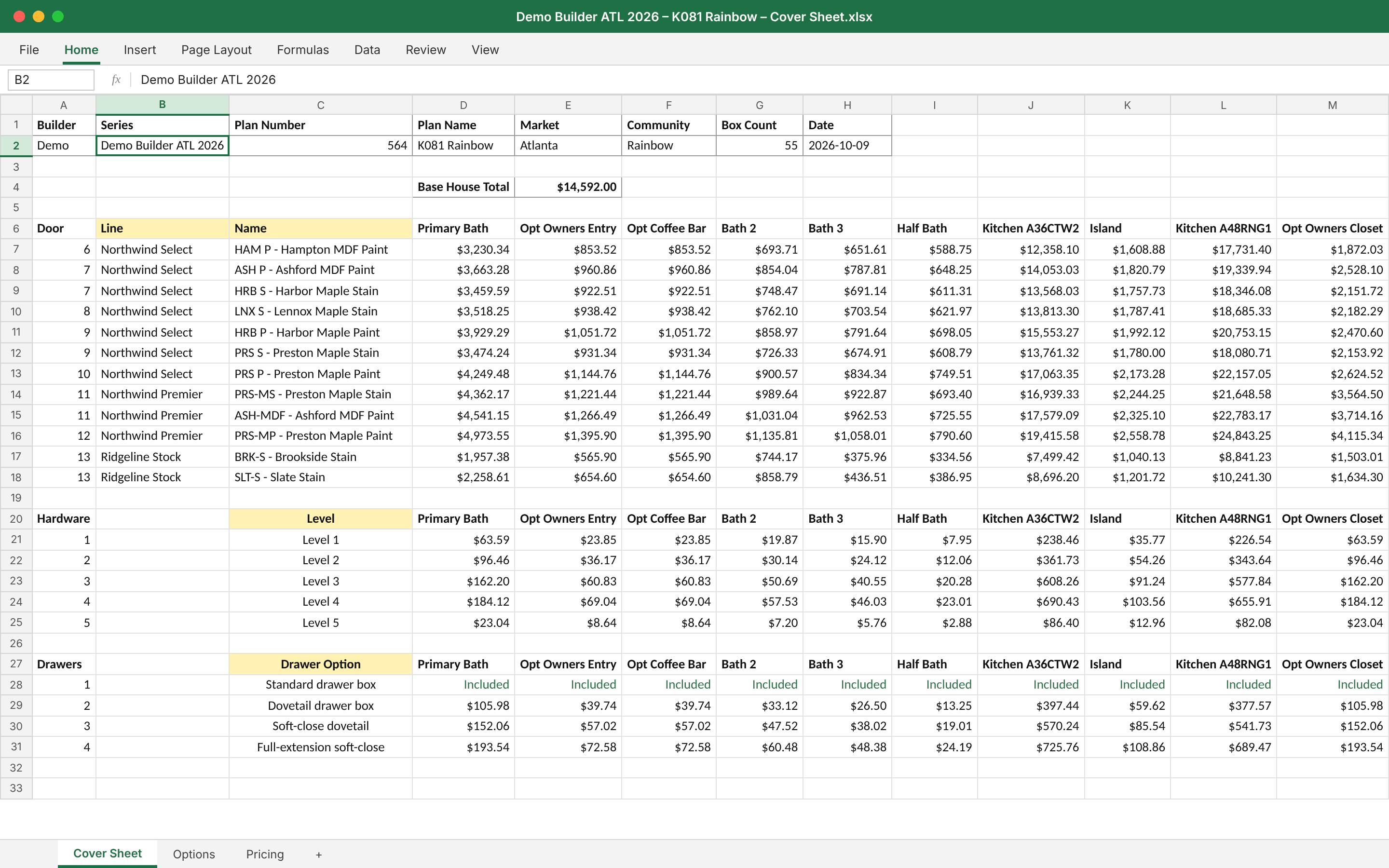Click the formula bar text Demo Builder ATL 2026
This screenshot has width=1389, height=868.
click(x=208, y=80)
